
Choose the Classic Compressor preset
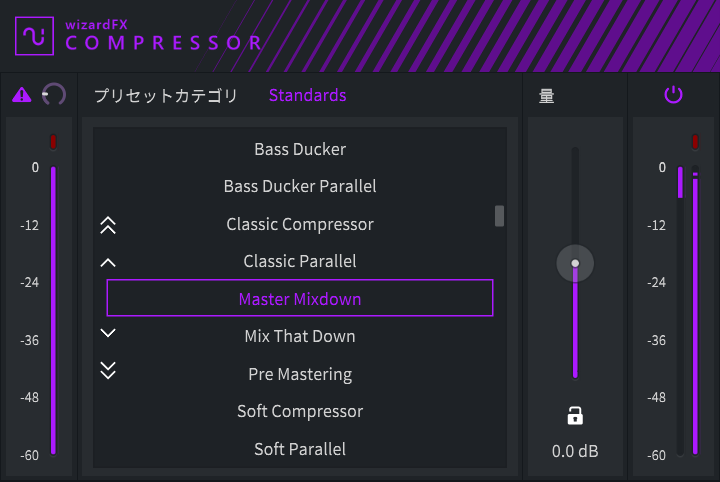tap(300, 224)
